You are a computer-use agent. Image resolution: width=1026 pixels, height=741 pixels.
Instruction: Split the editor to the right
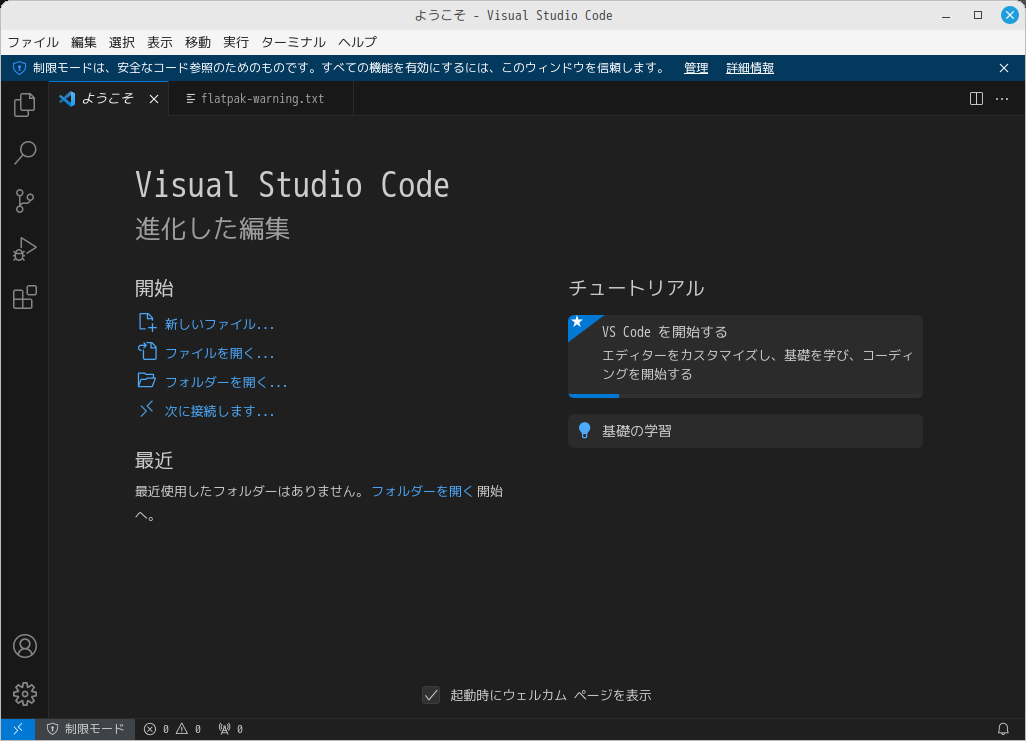tap(976, 99)
